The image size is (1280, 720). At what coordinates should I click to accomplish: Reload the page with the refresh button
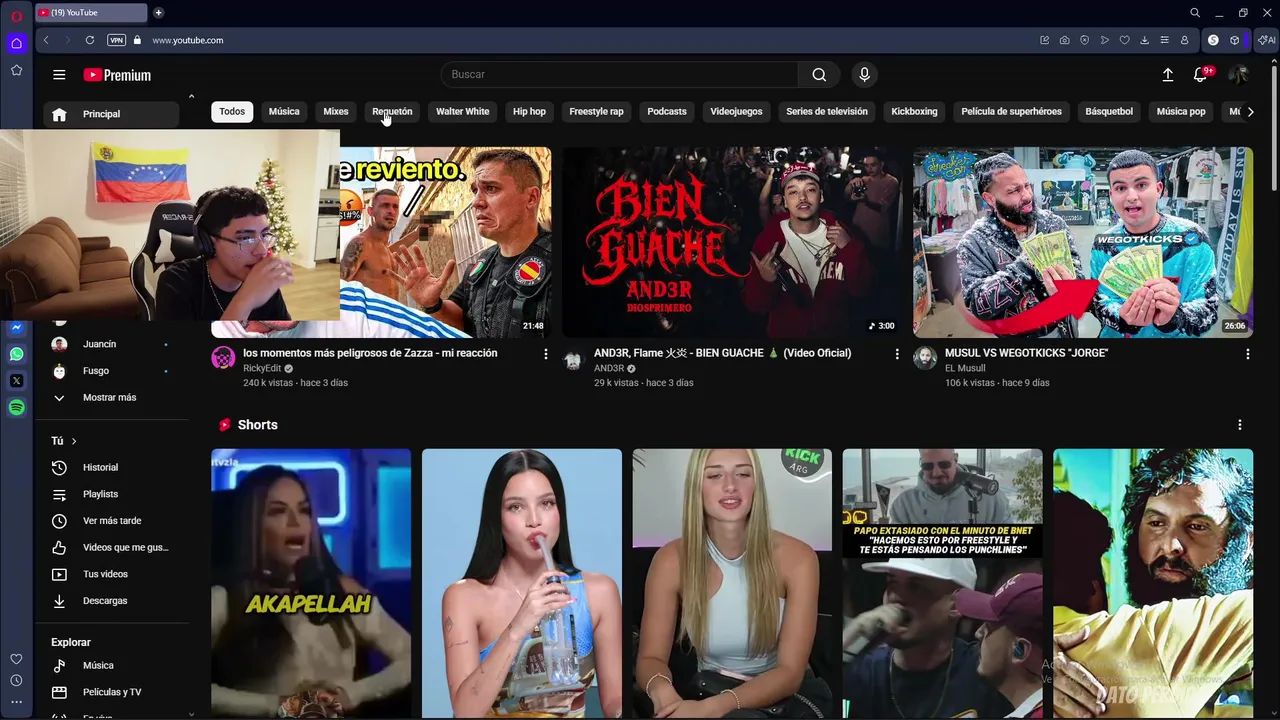(90, 40)
